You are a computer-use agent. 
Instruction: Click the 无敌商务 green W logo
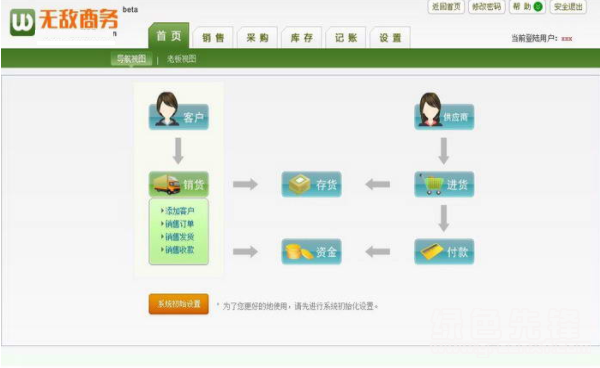click(22, 22)
